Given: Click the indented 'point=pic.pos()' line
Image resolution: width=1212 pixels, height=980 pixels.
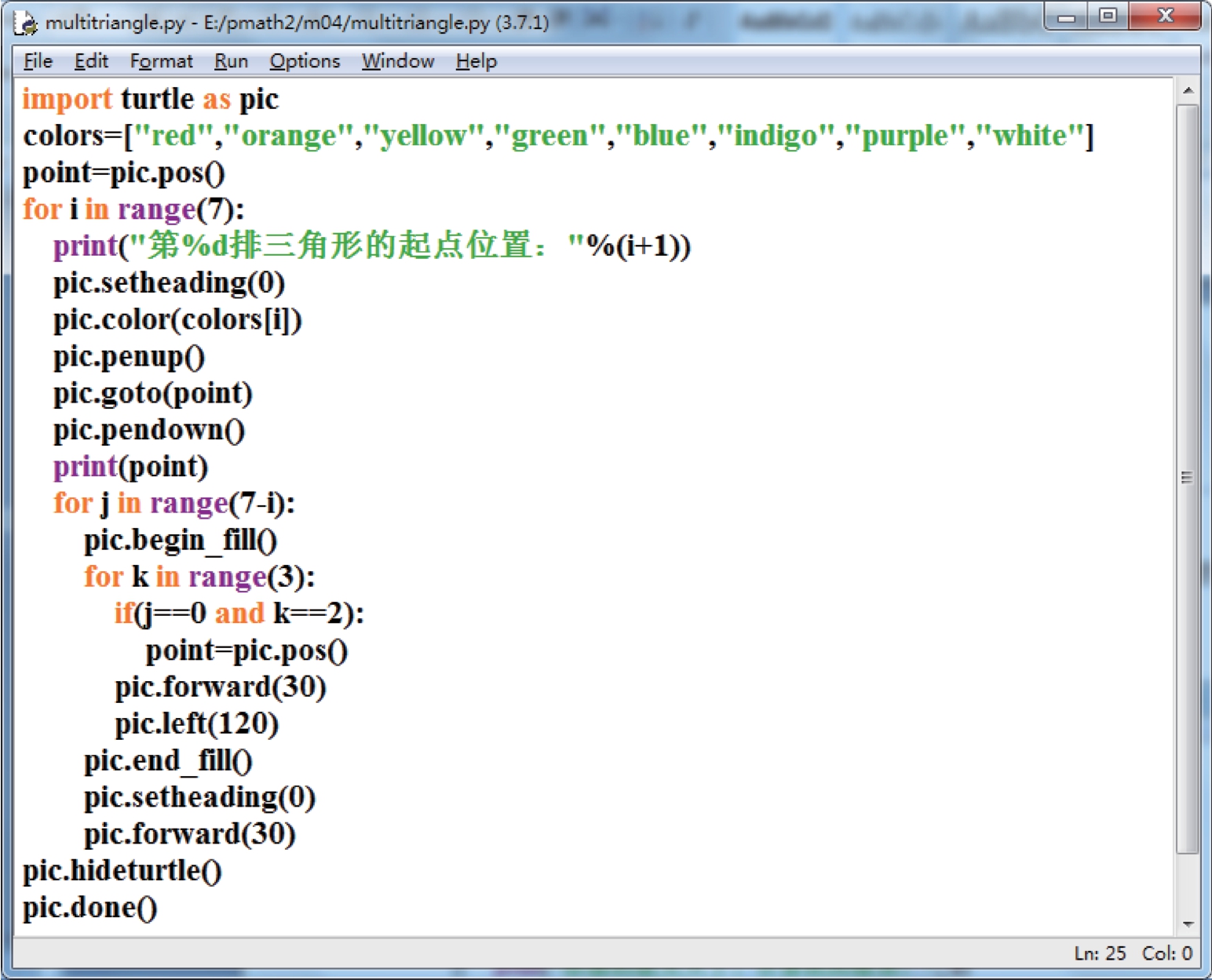Looking at the screenshot, I should [246, 650].
